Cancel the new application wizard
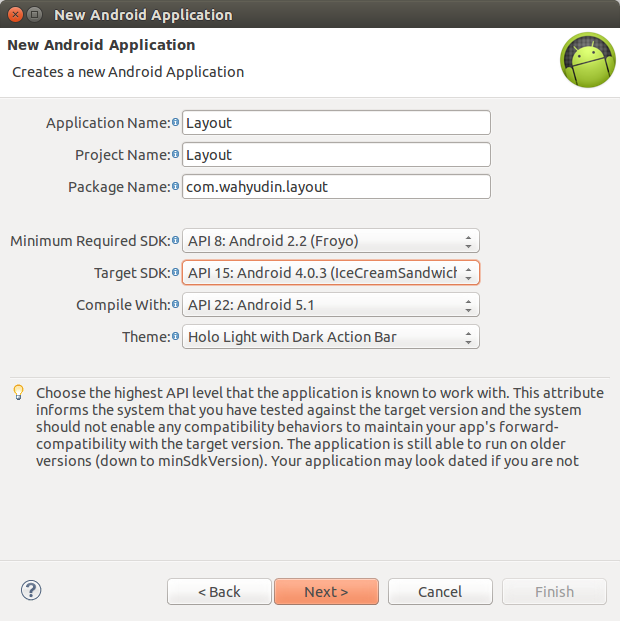Viewport: 620px width, 621px height. [x=440, y=592]
